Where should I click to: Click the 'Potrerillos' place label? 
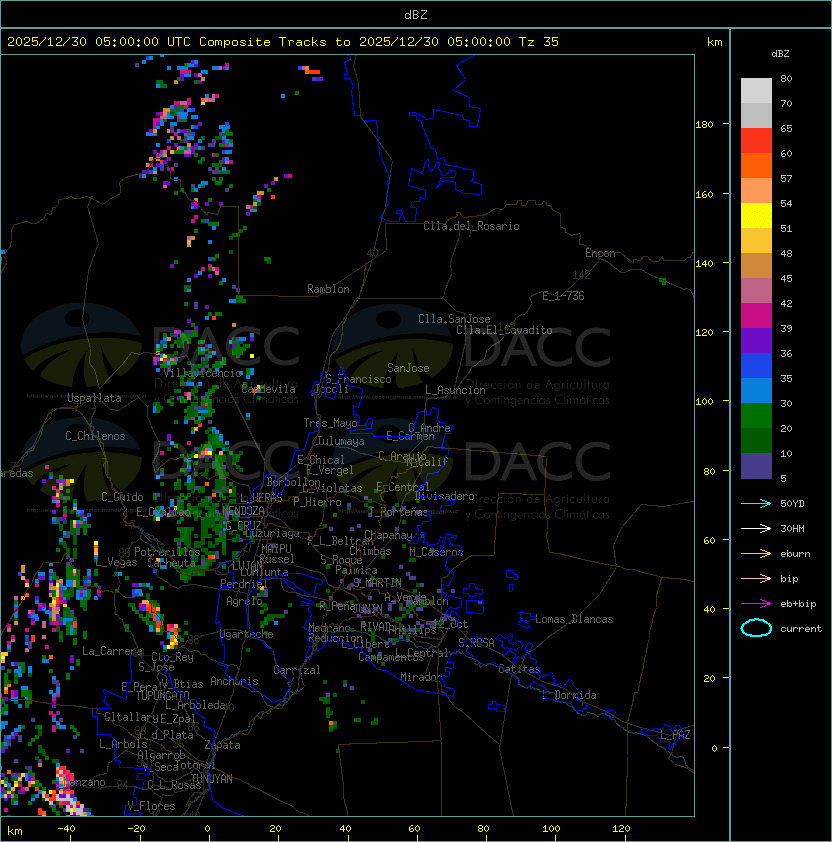(x=167, y=552)
